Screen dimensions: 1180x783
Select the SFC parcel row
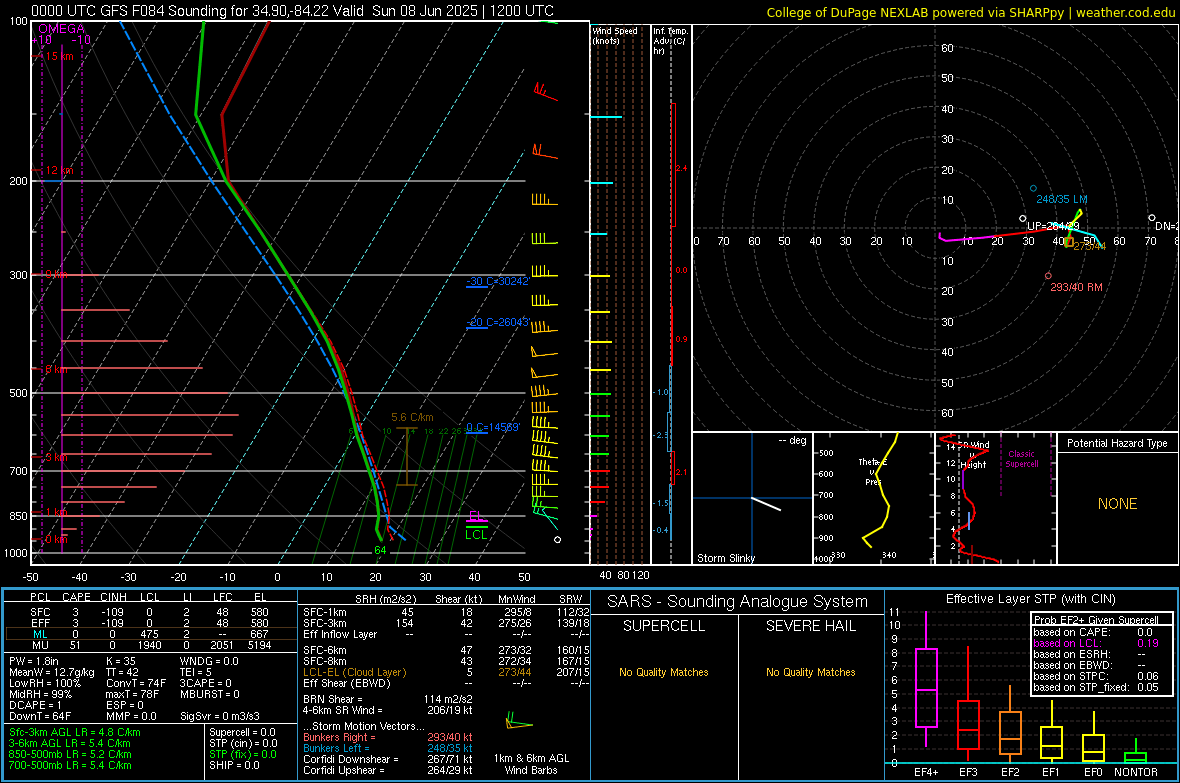[149, 612]
